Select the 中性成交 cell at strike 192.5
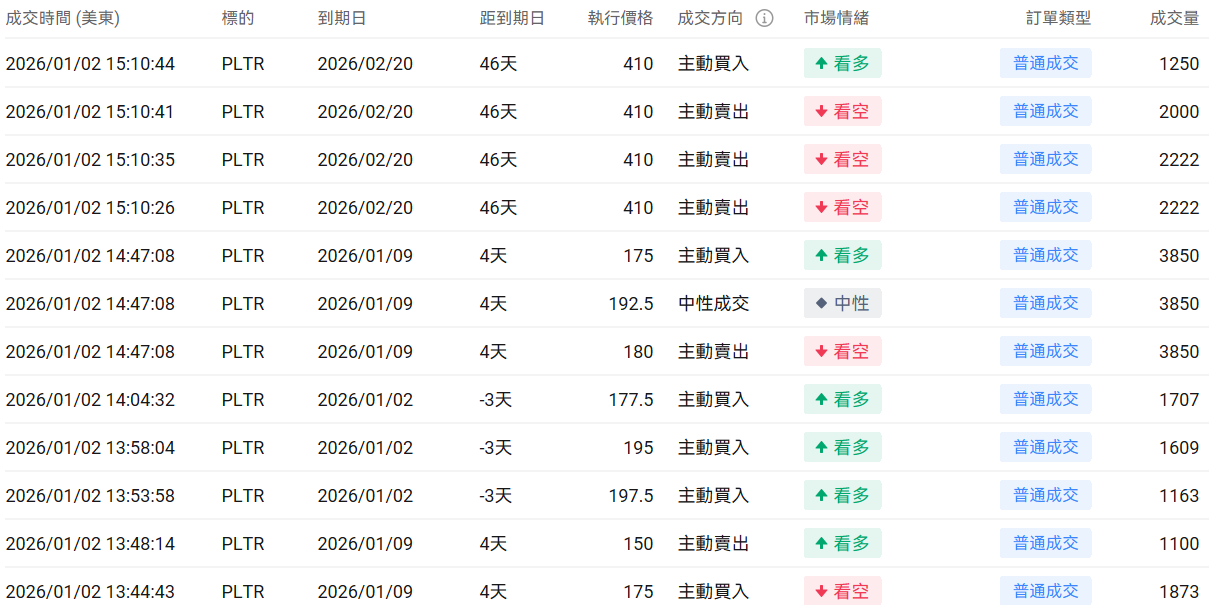This screenshot has height=605, width=1209. (713, 304)
